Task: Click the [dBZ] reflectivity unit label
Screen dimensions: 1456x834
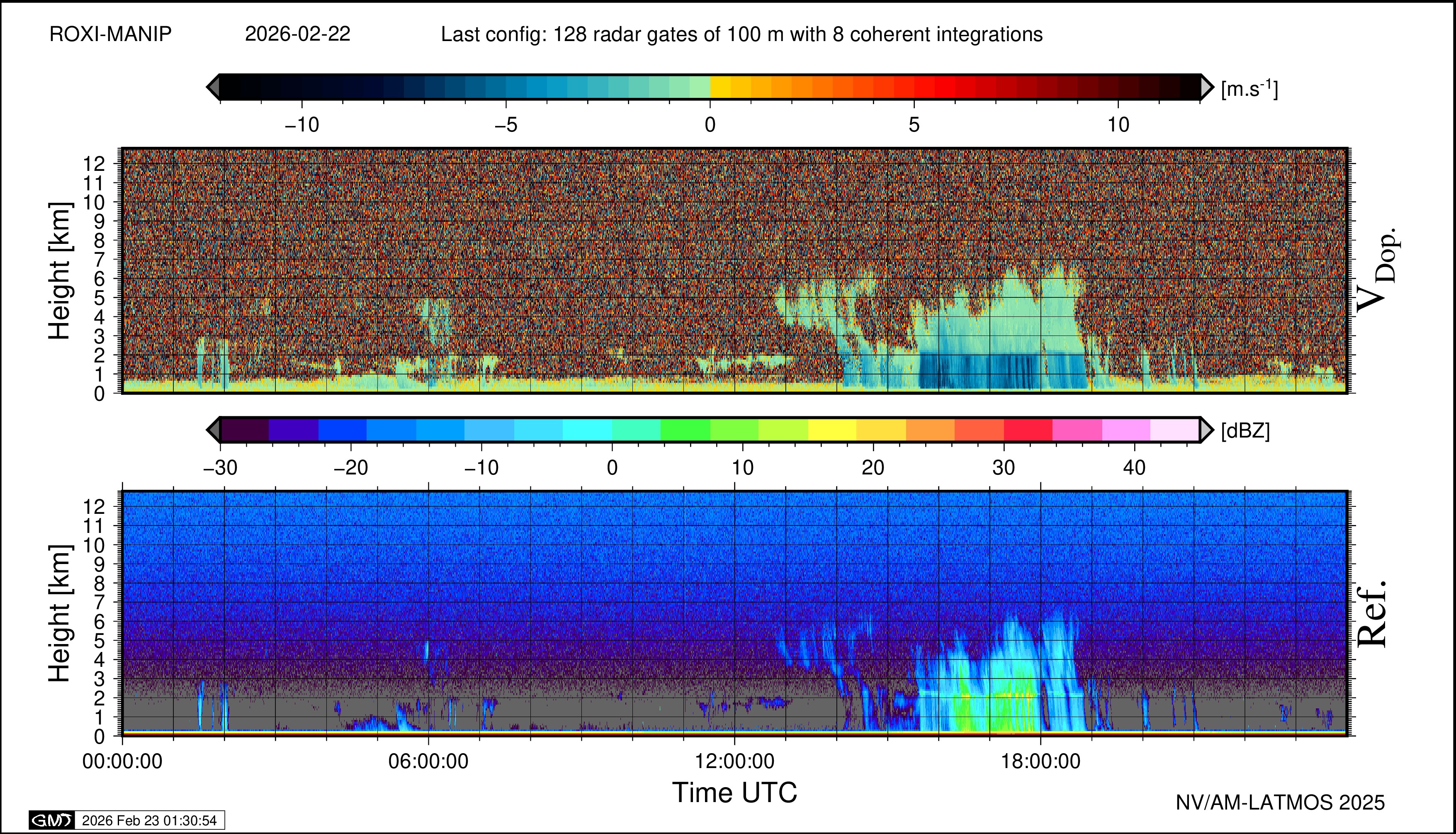Action: 1245,431
